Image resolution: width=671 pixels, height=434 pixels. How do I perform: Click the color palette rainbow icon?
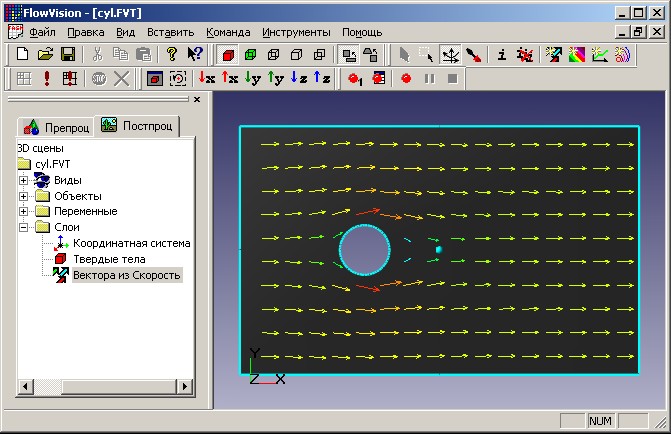[576, 55]
